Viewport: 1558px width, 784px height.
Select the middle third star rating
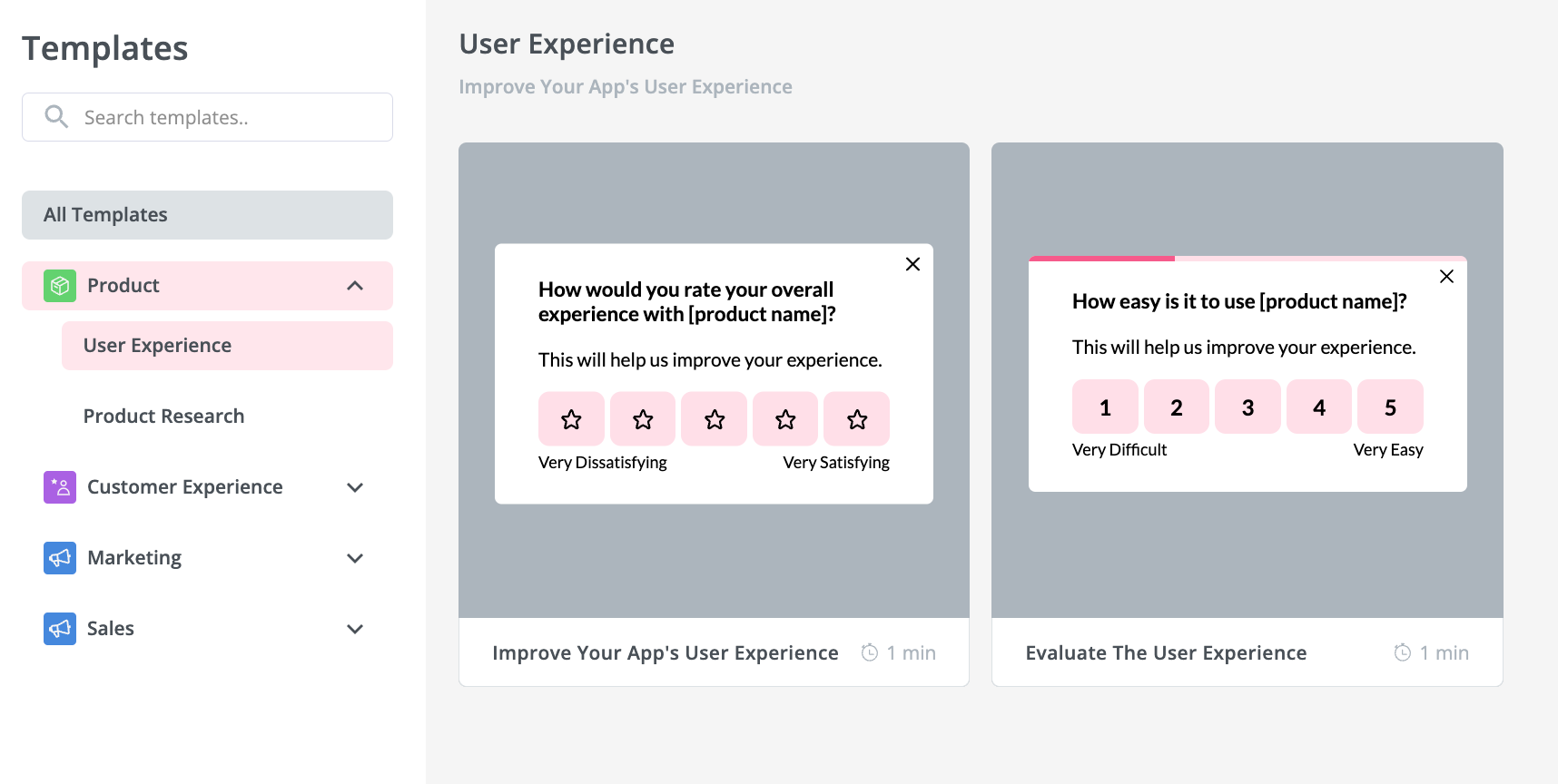715,419
